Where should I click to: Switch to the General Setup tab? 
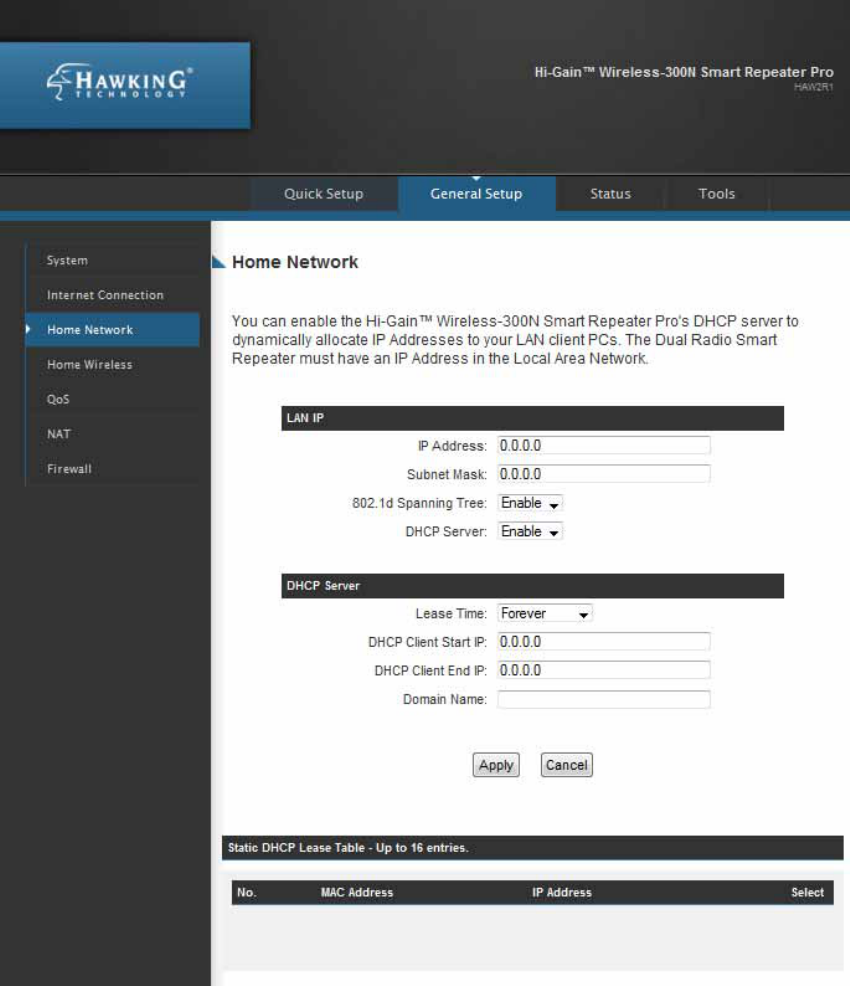tap(477, 194)
